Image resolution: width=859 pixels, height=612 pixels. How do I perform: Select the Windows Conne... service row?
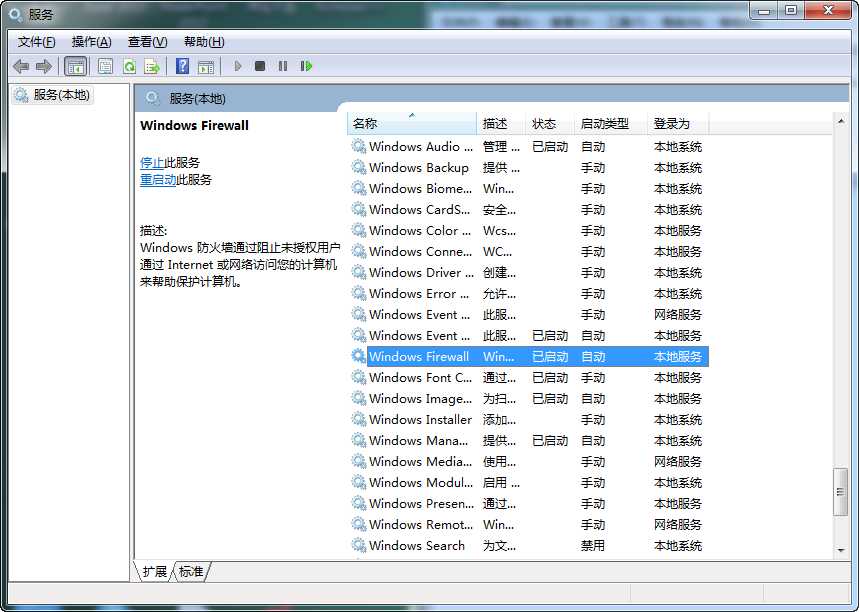pyautogui.click(x=529, y=251)
